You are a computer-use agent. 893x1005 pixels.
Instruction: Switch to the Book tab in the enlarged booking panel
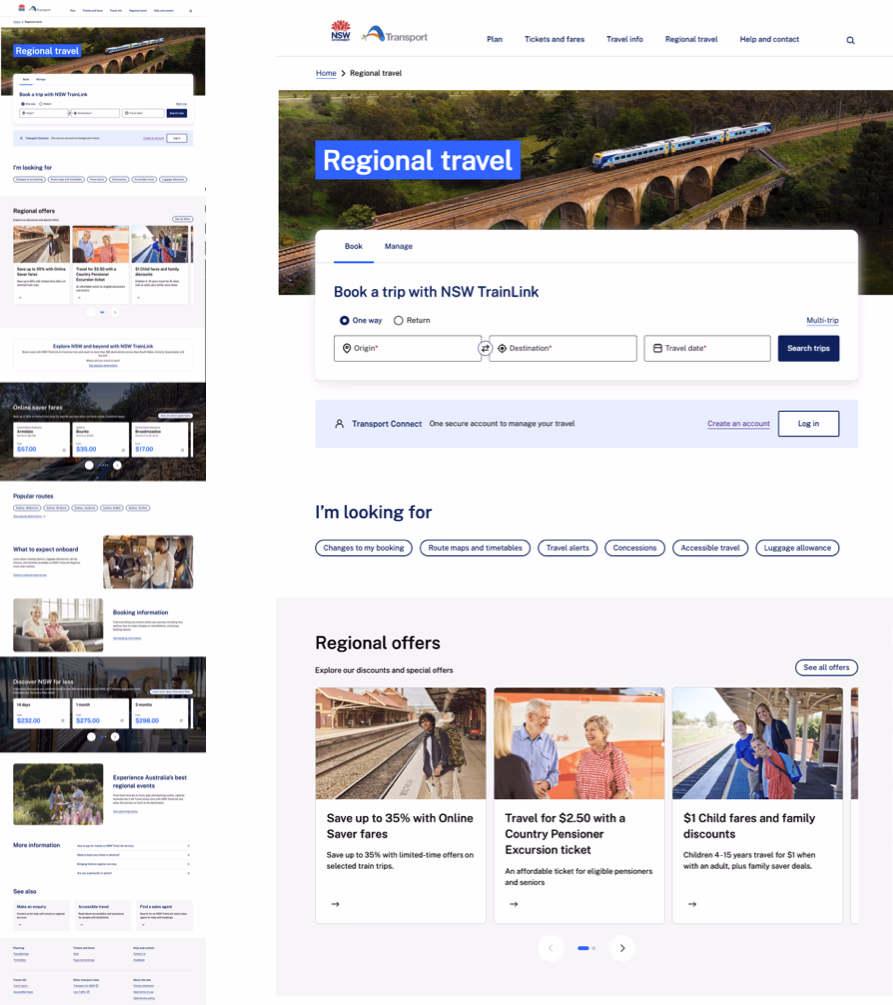353,247
